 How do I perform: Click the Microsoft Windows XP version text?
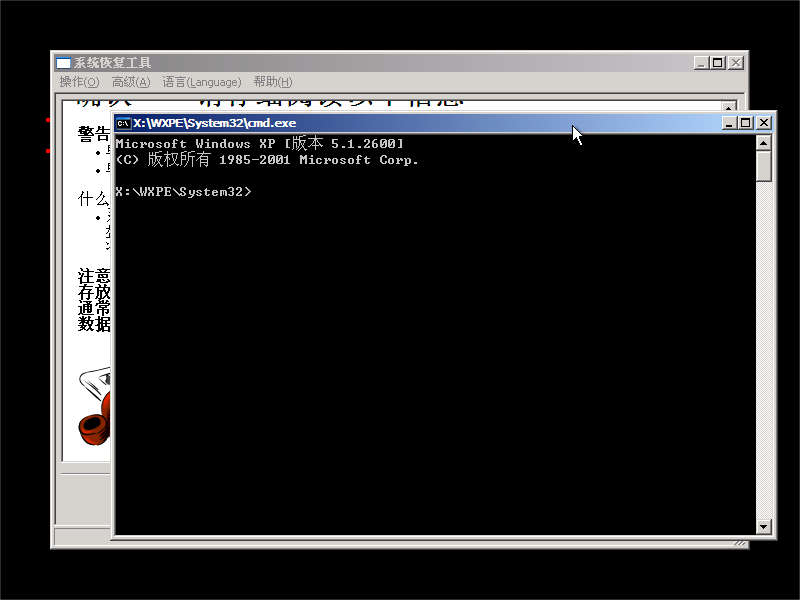(259, 143)
